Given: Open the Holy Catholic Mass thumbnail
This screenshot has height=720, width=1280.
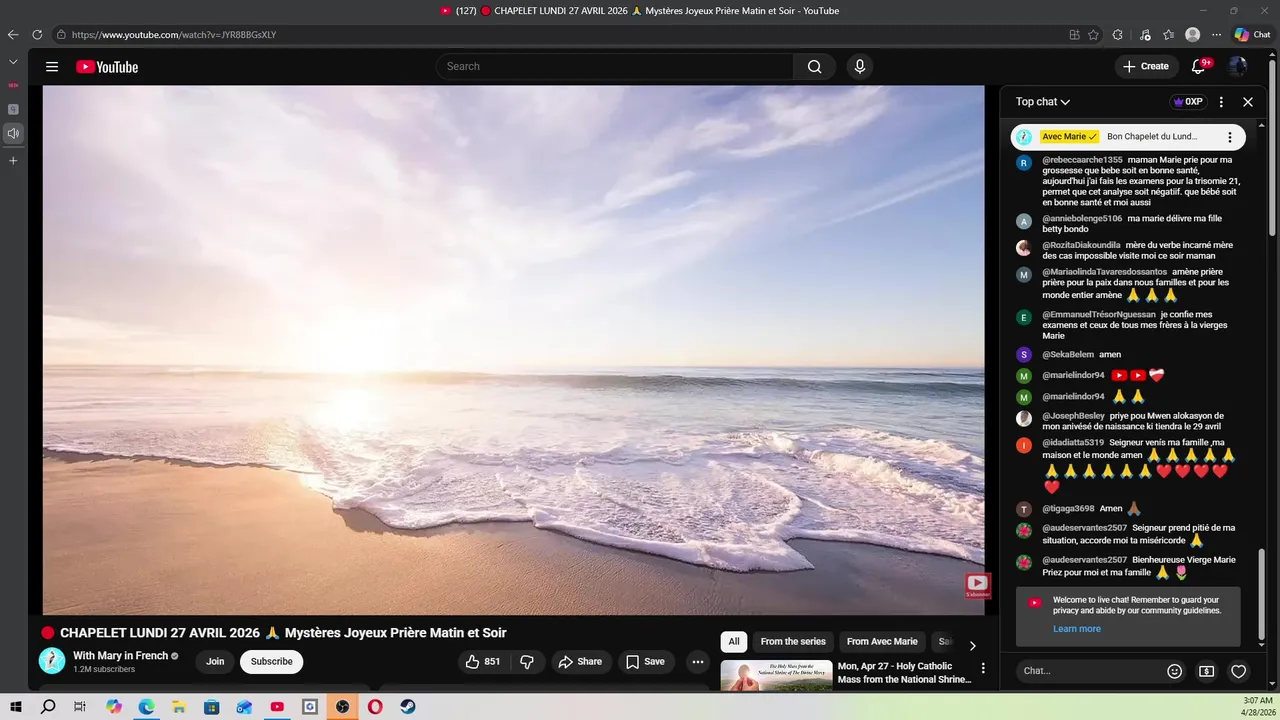Looking at the screenshot, I should (x=776, y=675).
